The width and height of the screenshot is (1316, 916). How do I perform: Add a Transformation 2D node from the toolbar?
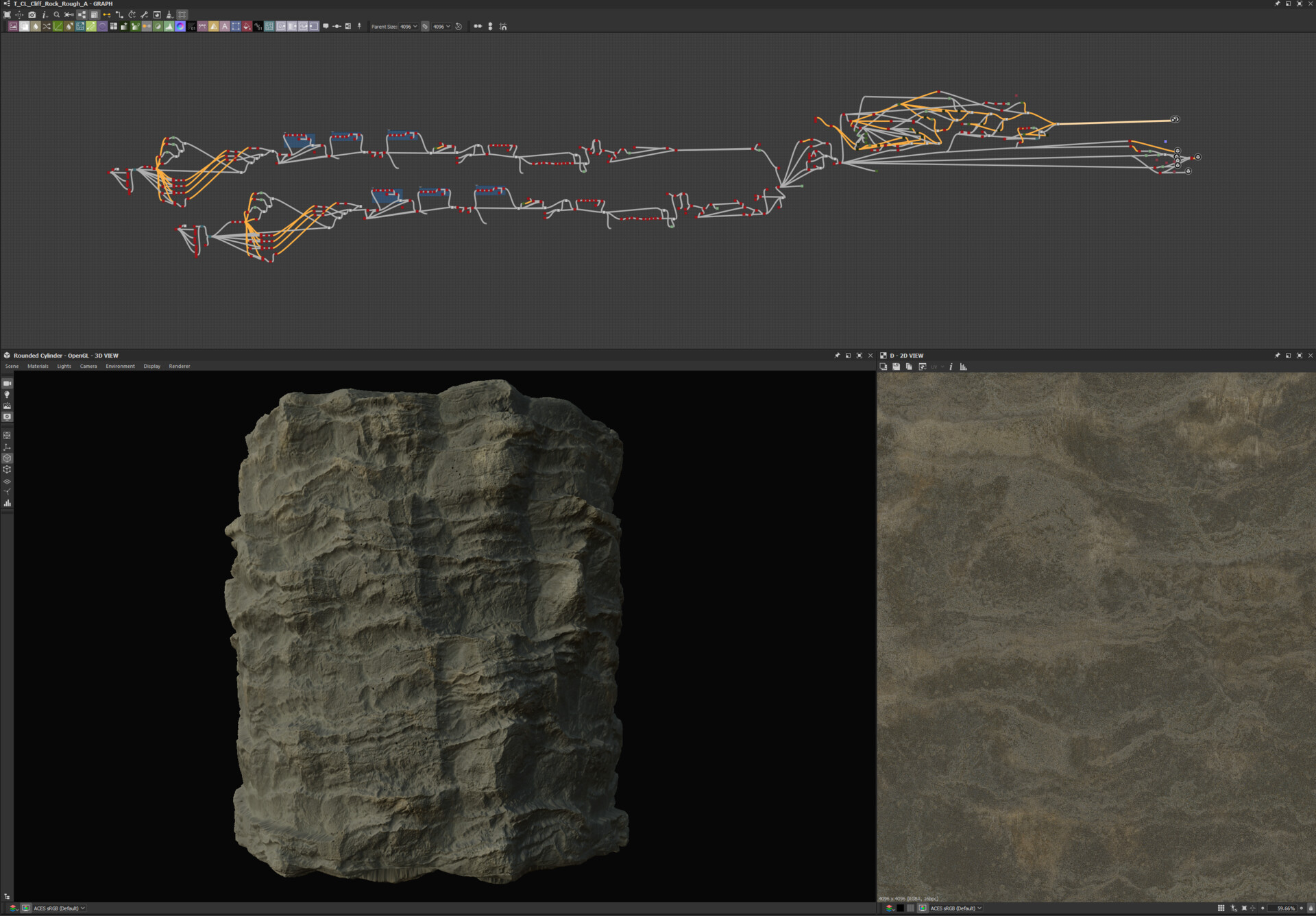click(79, 26)
